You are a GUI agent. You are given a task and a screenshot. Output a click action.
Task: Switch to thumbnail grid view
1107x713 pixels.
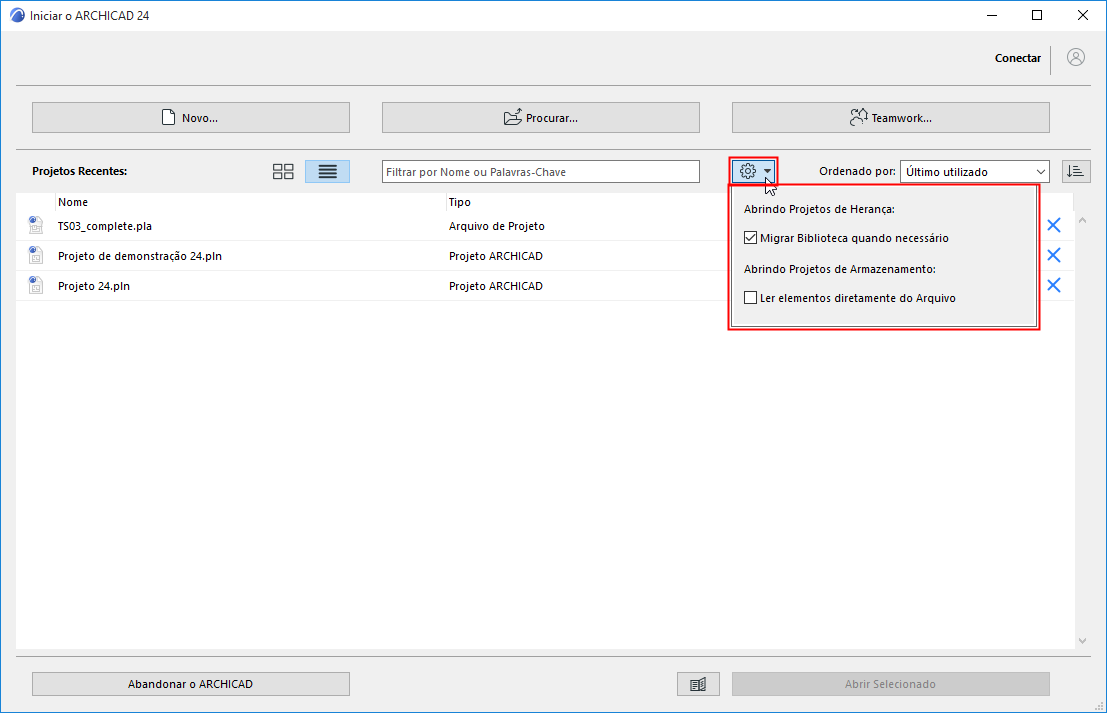pyautogui.click(x=283, y=172)
